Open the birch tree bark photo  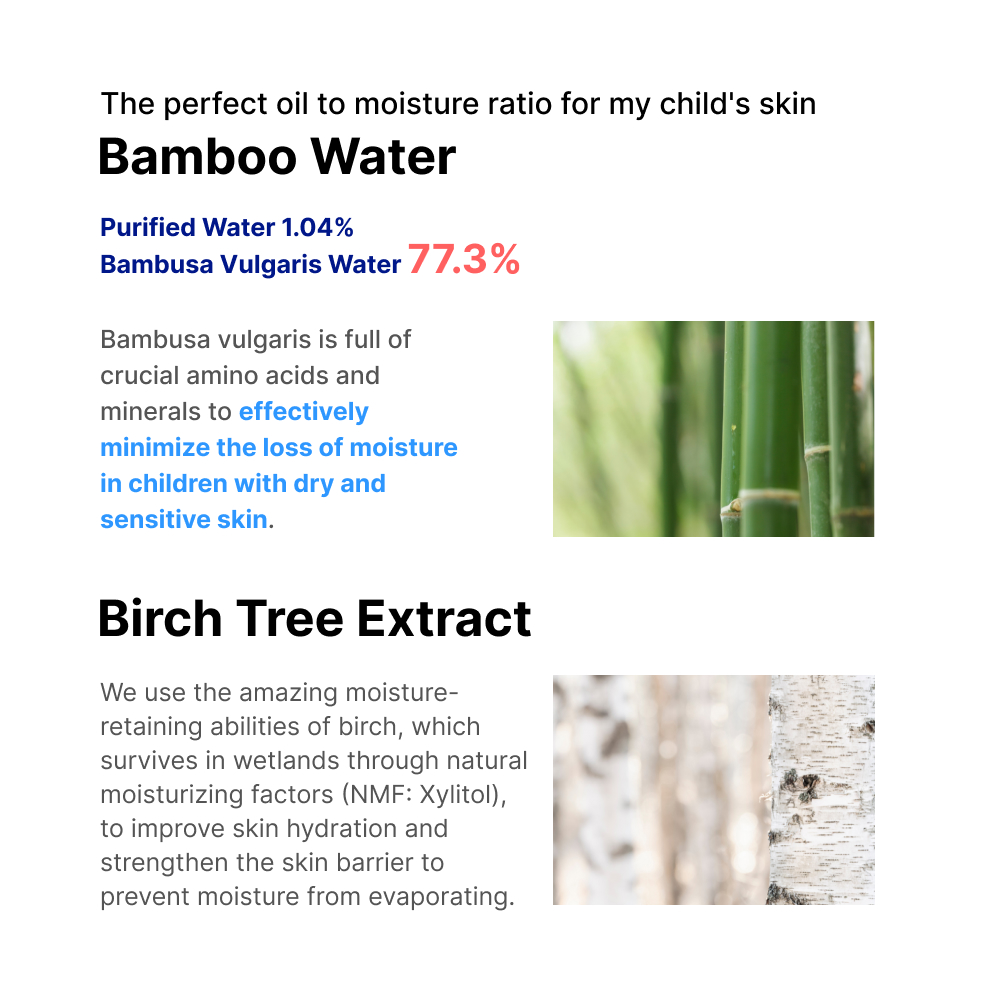click(x=713, y=790)
